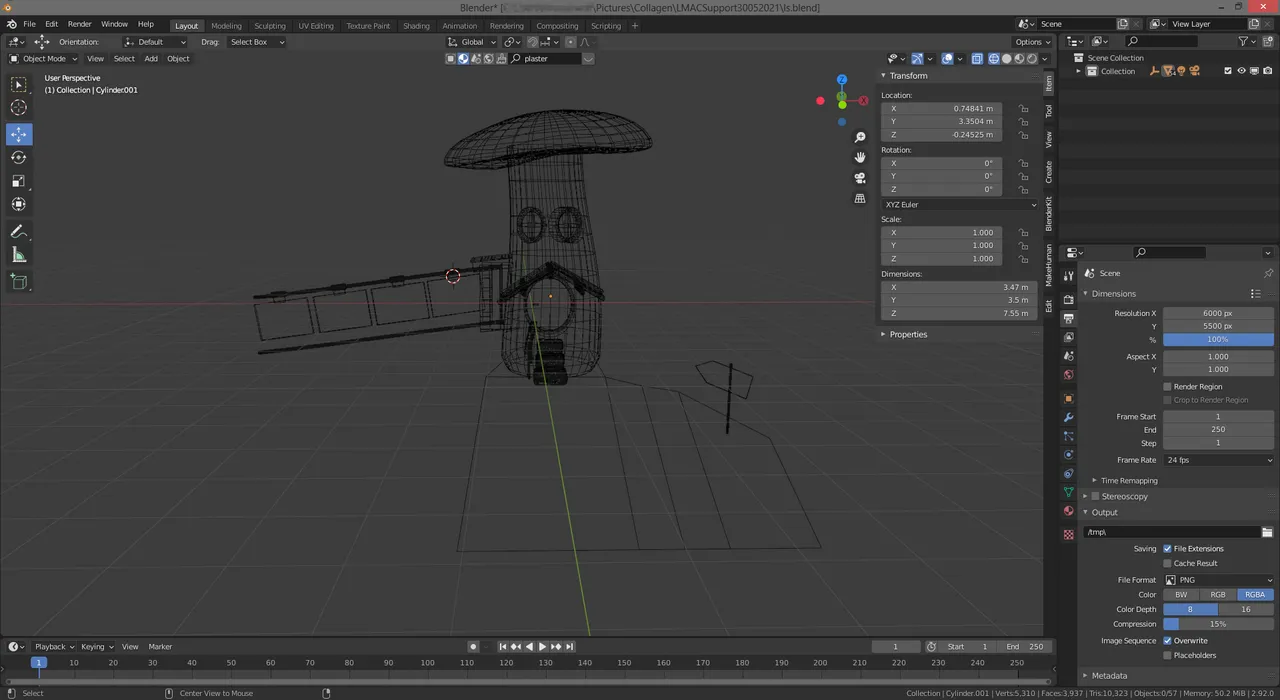Toggle auto keying record button
Image resolution: width=1280 pixels, height=700 pixels.
(473, 647)
